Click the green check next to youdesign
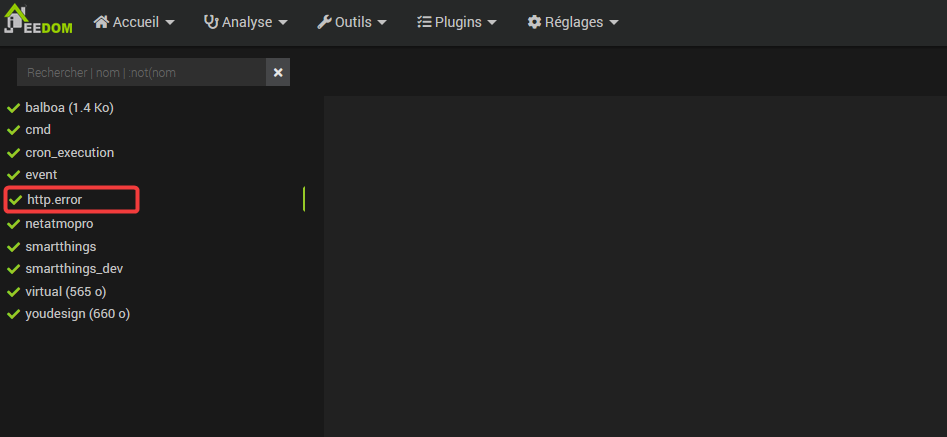 [13, 314]
